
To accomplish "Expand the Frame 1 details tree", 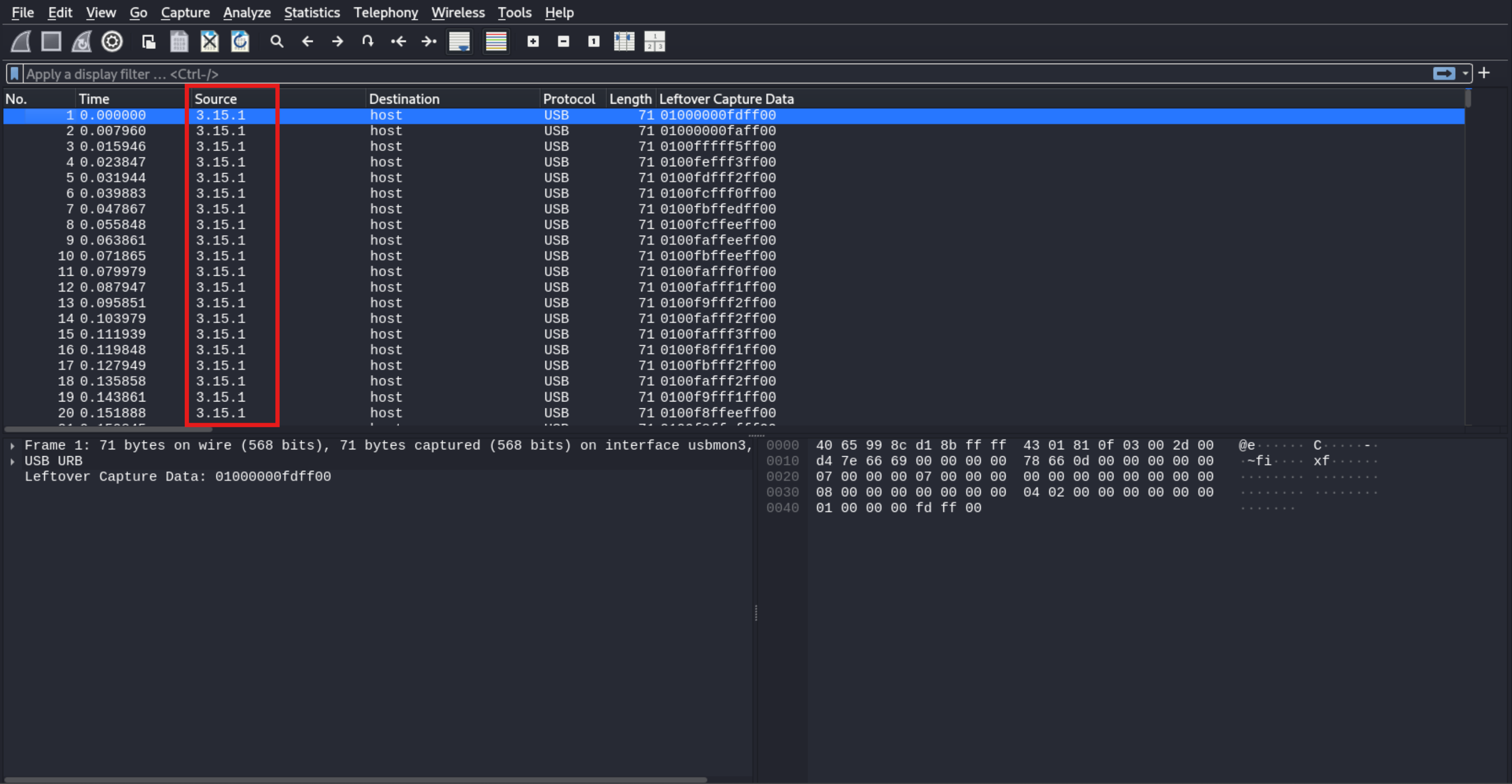I will pos(12,446).
